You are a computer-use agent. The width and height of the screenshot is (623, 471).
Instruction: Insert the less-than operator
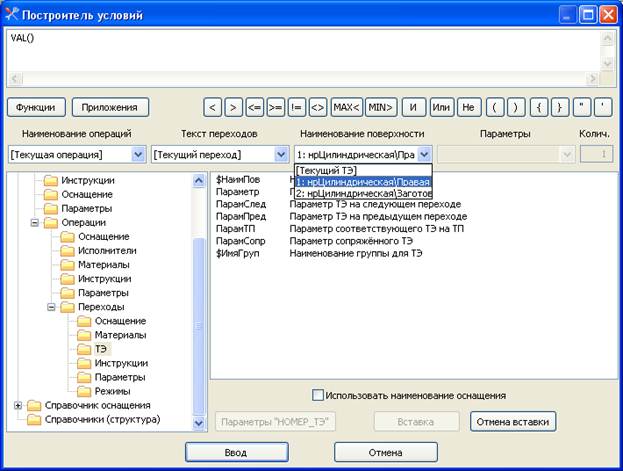[213, 107]
